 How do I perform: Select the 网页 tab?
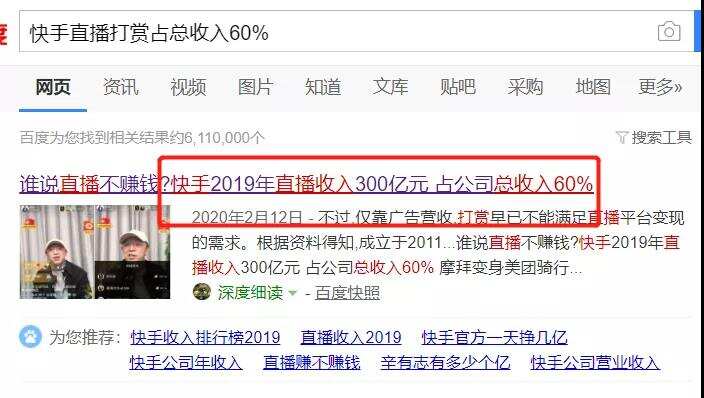[53, 87]
